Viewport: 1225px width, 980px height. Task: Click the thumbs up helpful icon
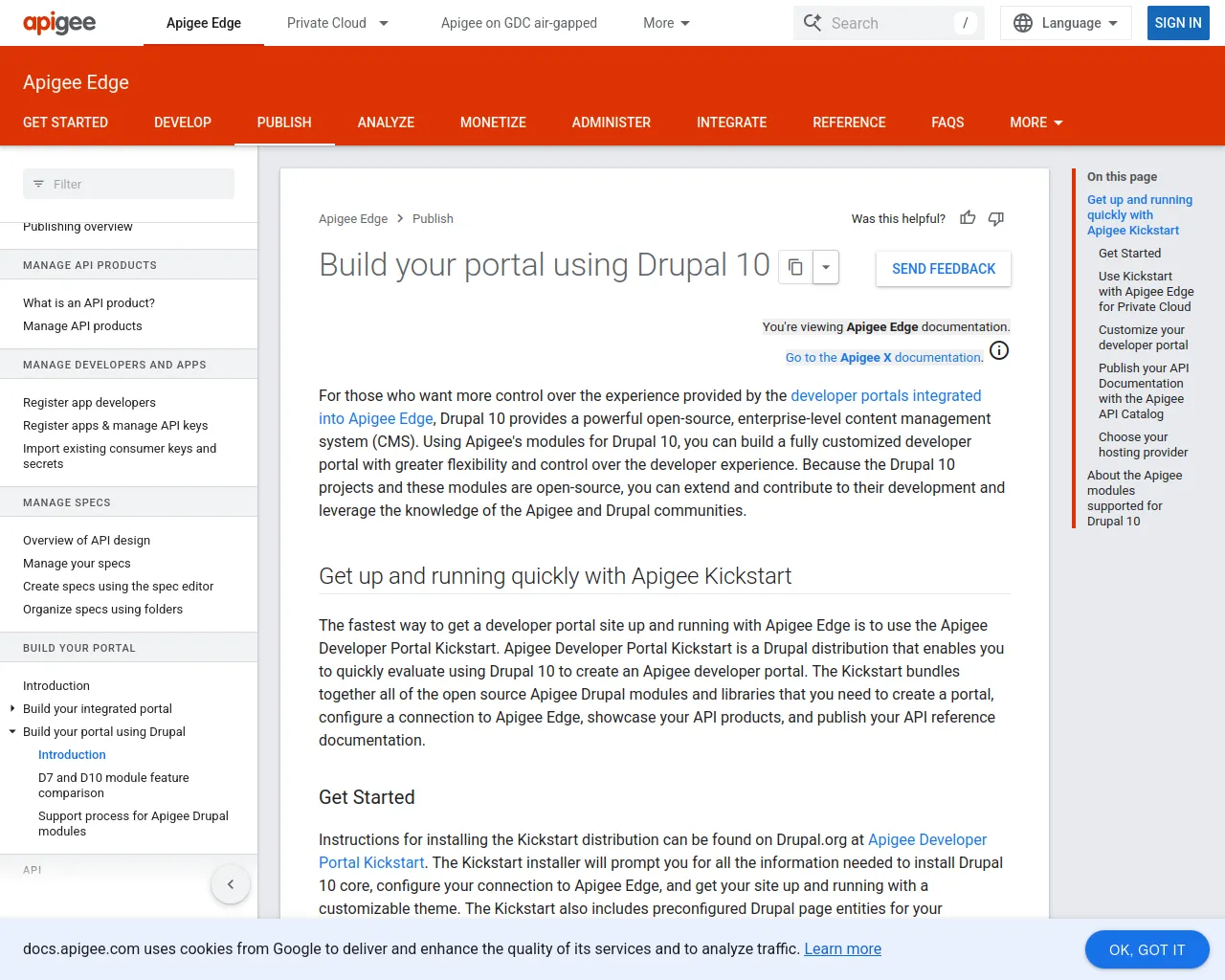click(x=968, y=218)
